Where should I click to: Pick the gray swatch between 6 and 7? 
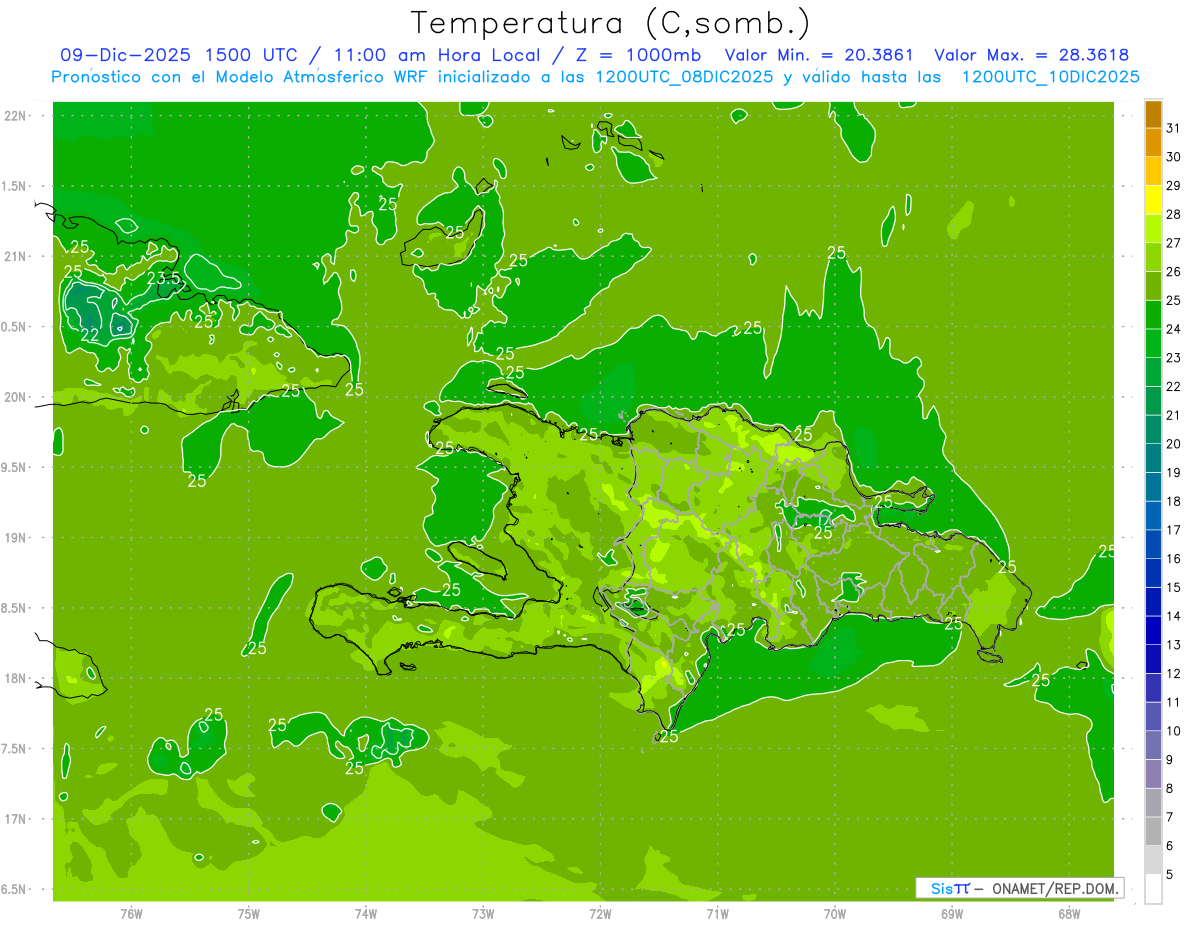coord(1153,832)
